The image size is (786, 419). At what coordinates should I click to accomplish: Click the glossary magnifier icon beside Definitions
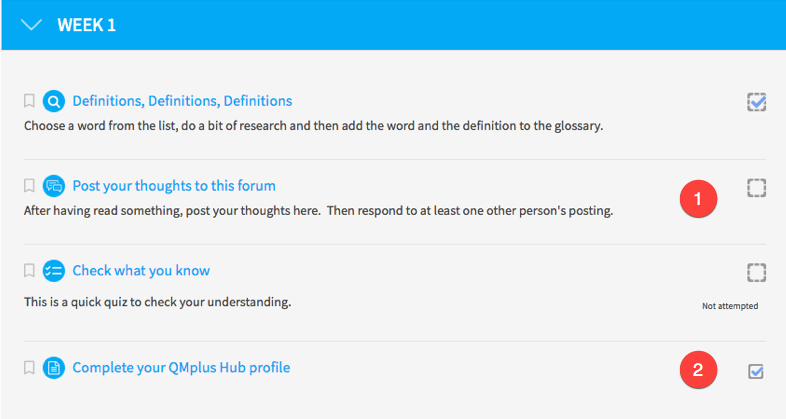(x=54, y=102)
